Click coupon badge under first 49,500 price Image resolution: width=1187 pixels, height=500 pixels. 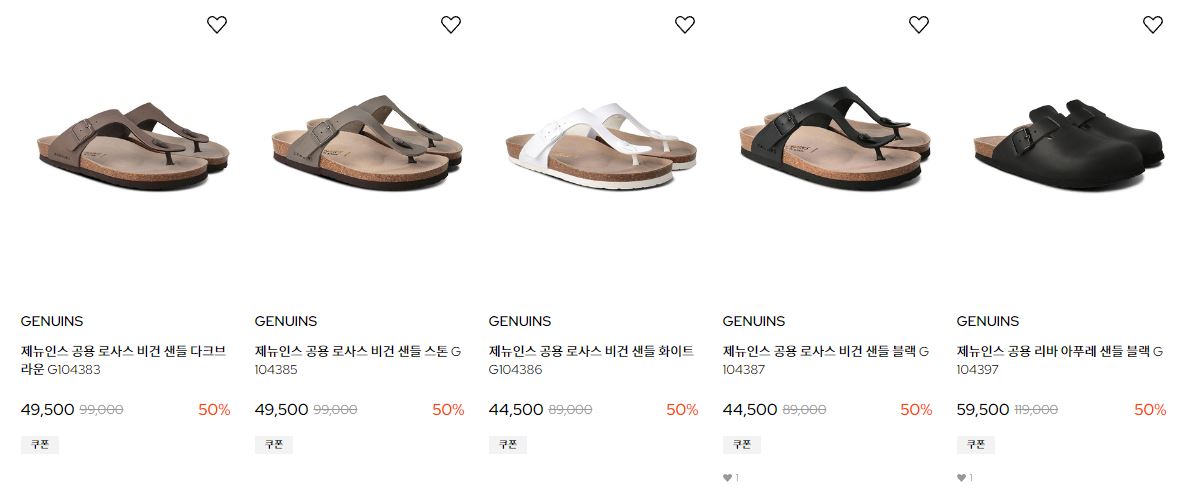coord(39,445)
